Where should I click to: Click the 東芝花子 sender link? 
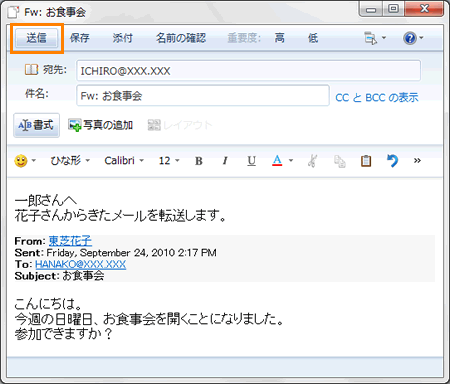pyautogui.click(x=70, y=241)
